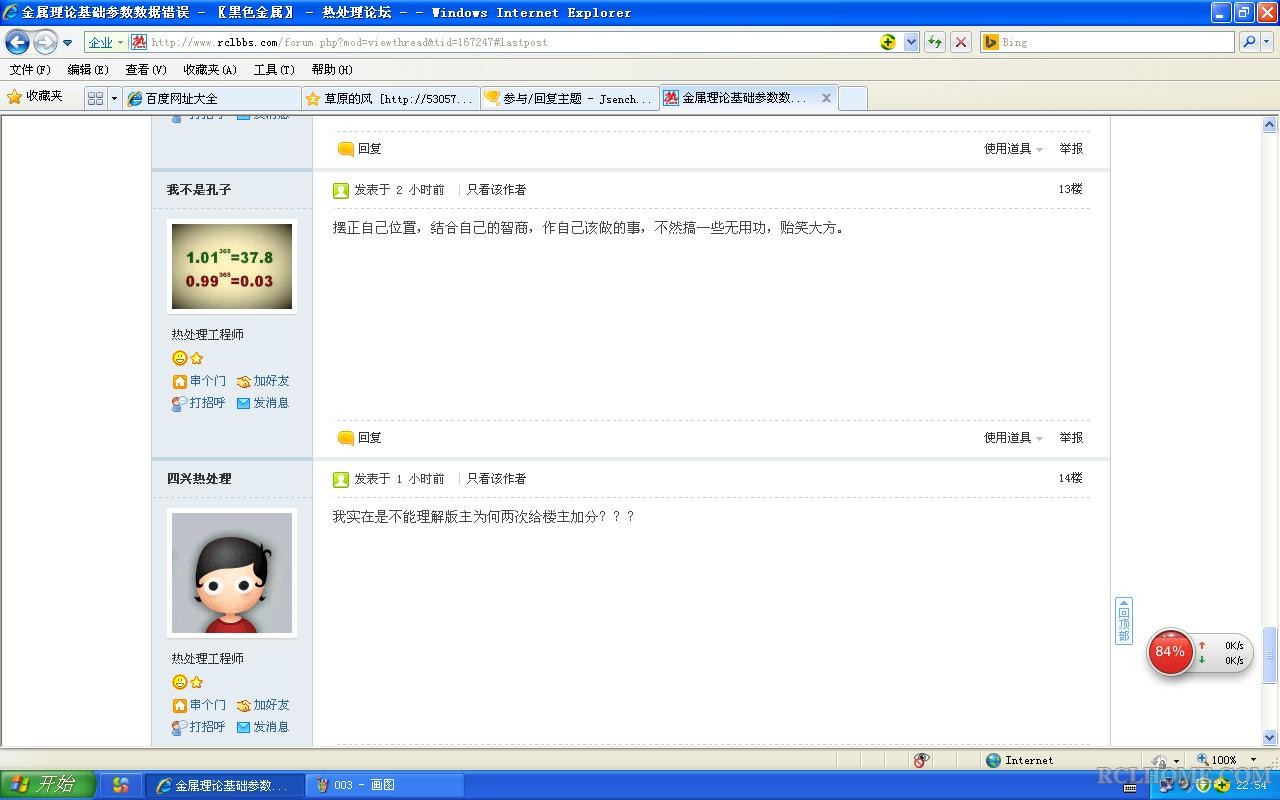Click the avatar of 我不是孔子

pos(232,266)
